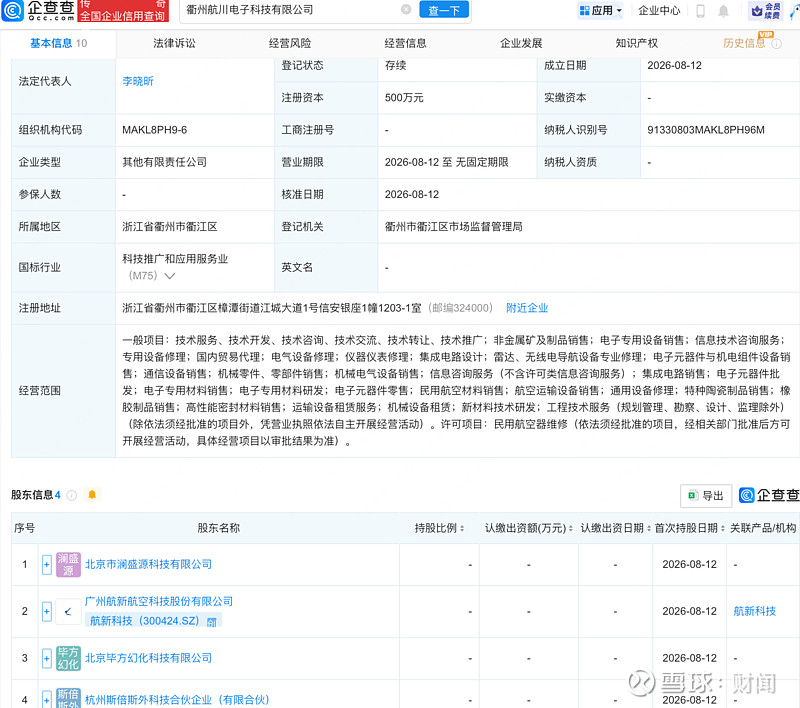Expand the 国标行业 M75 chevron

coord(170,276)
